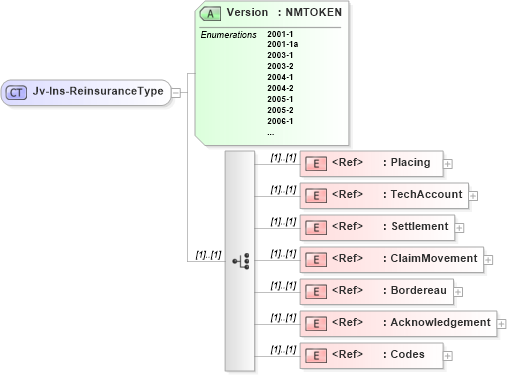Select the Settlement reference name
The image size is (507, 376).
(420, 226)
